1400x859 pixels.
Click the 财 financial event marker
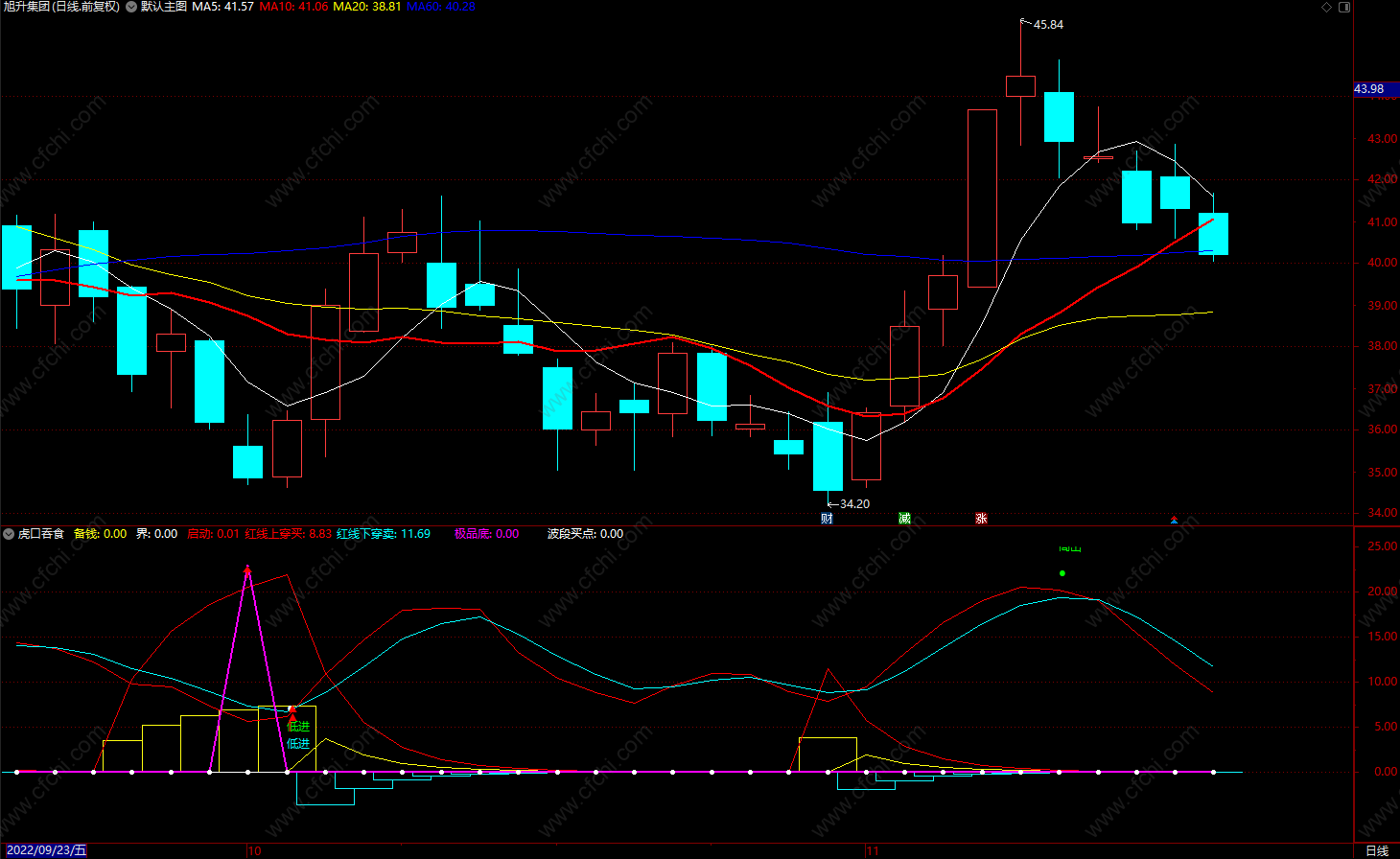tap(827, 519)
